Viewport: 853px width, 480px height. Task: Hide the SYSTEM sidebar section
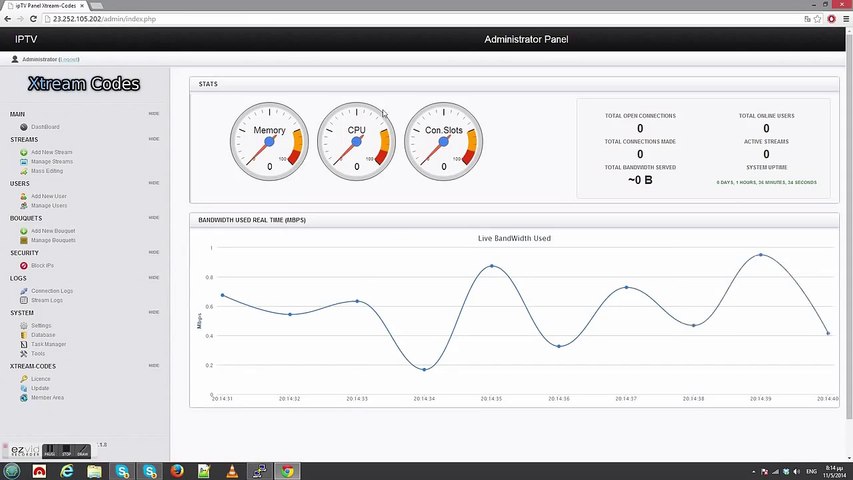point(154,312)
